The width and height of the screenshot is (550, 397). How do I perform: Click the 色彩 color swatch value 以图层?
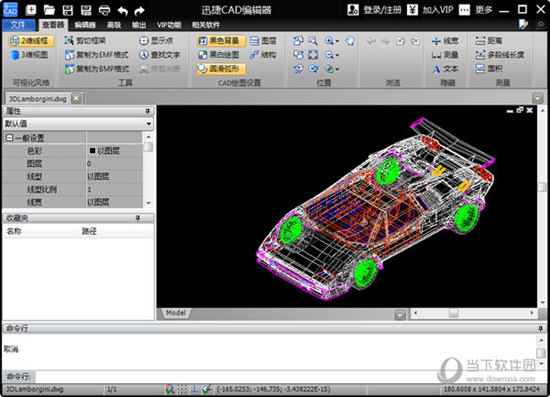click(x=114, y=151)
